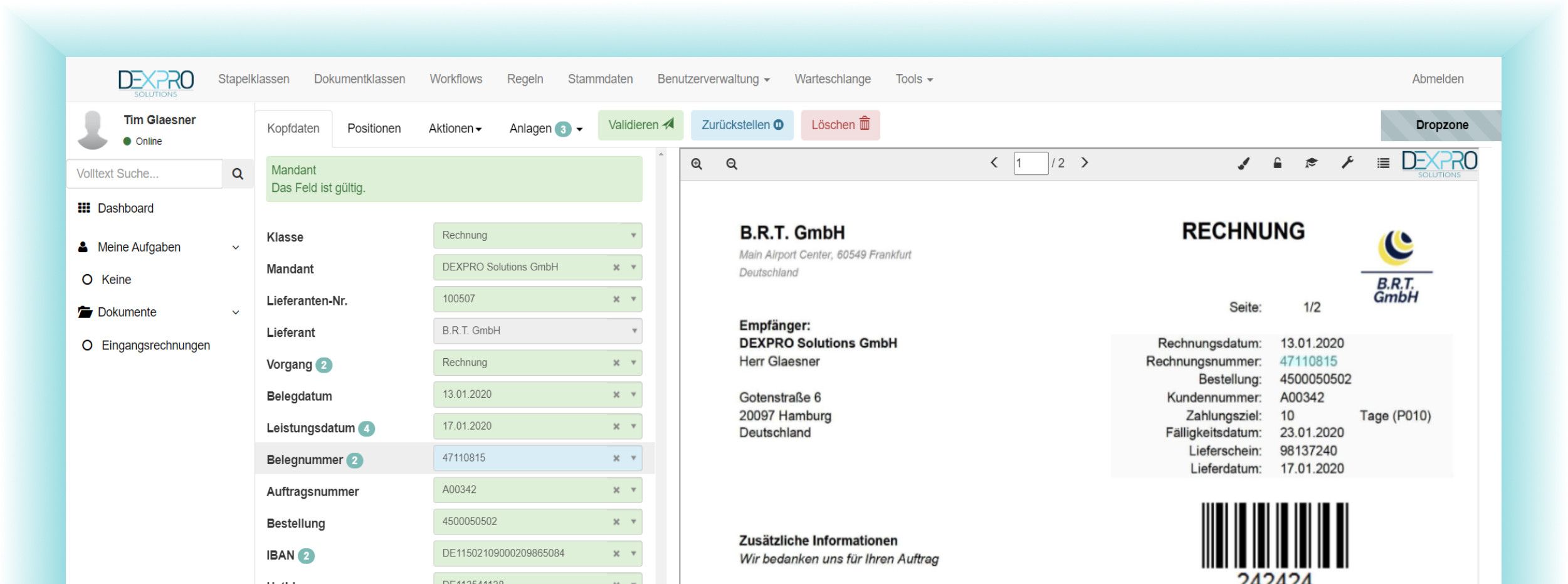Open the Lieferant dropdown
Viewport: 1568px width, 584px height.
537,331
